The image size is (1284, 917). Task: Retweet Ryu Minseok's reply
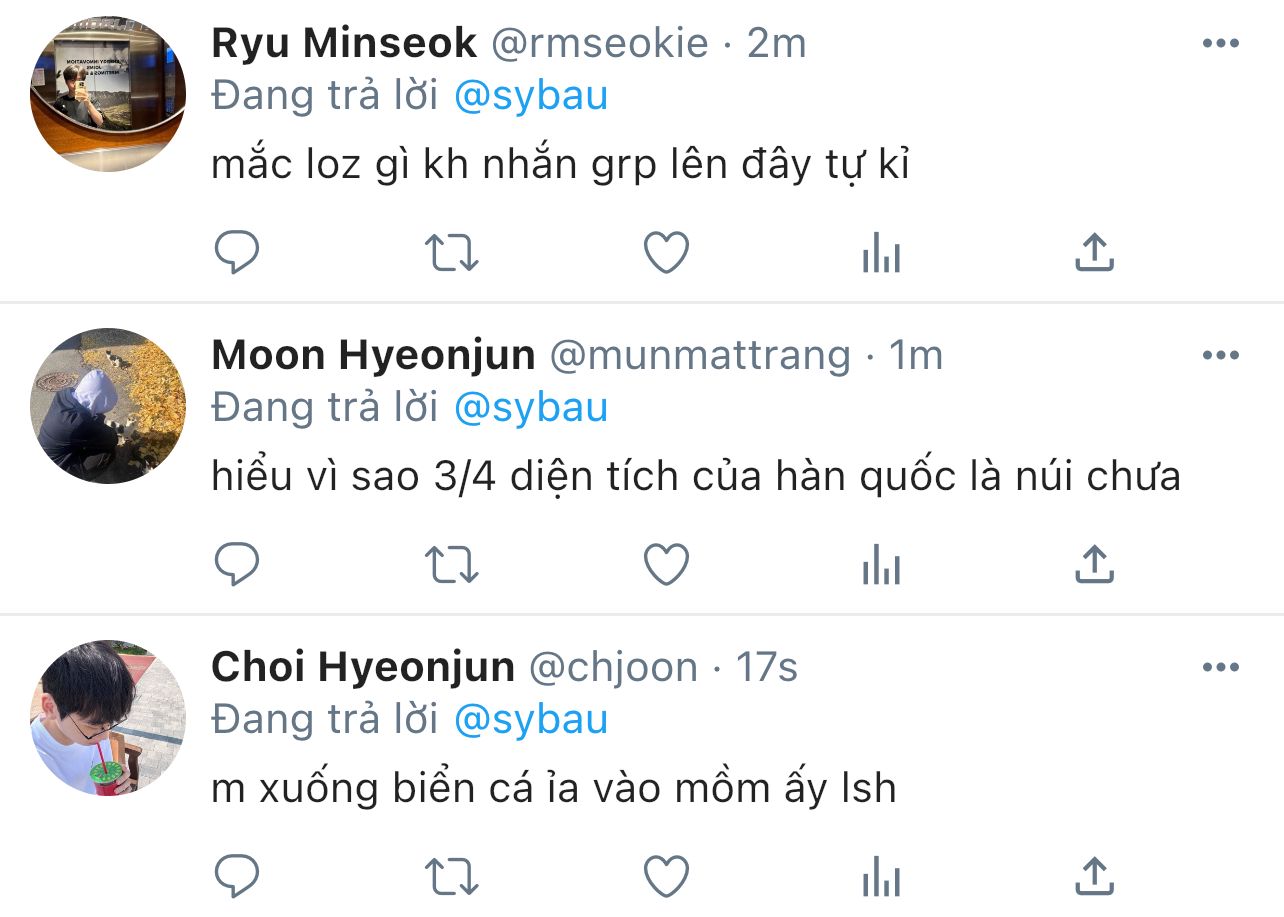click(452, 254)
